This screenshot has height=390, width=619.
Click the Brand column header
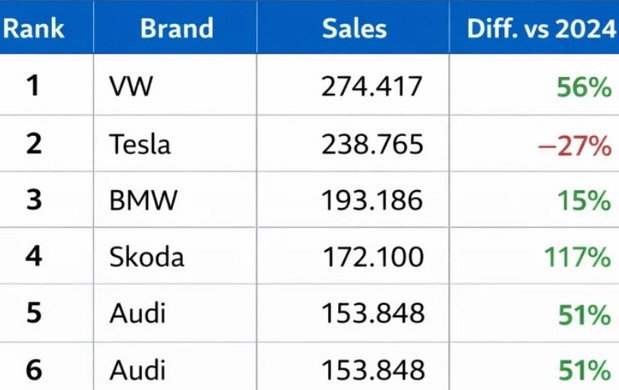coord(177,28)
